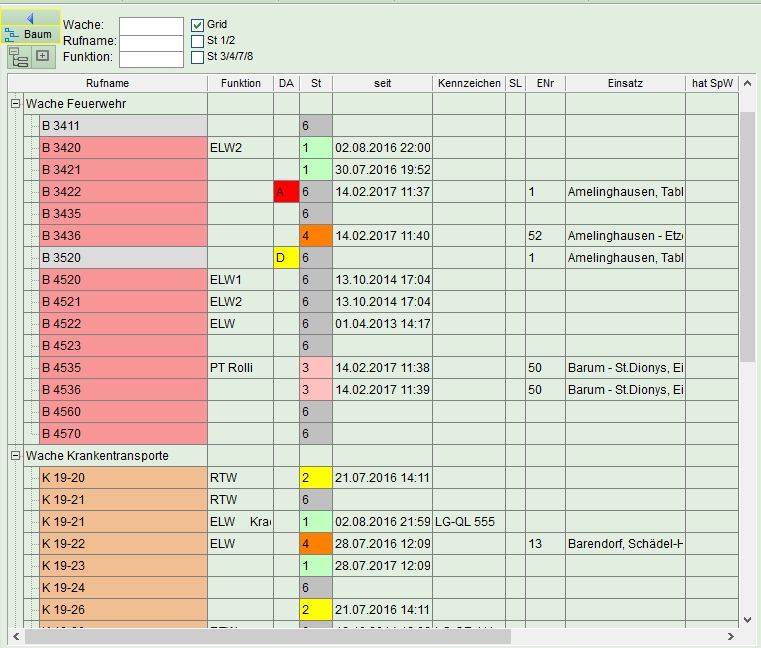Collapse the Wache Krankentransporte group

click(16, 455)
